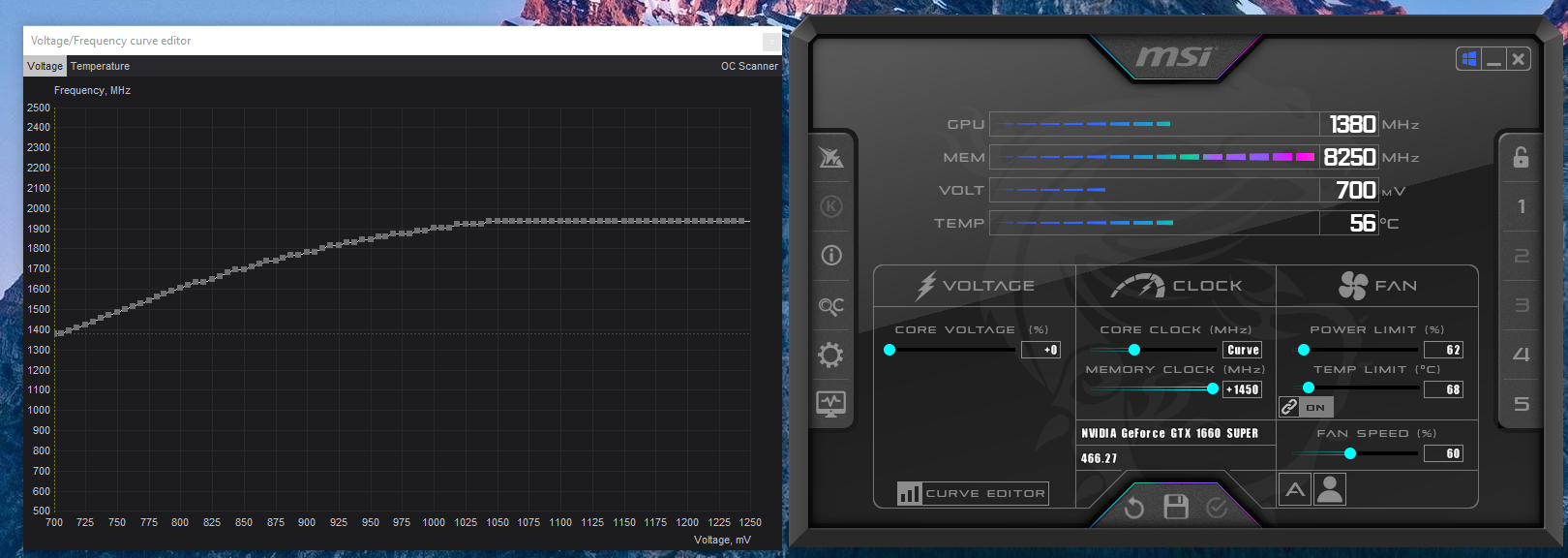Adjust the Temp Limit slider handle
This screenshot has height=558, width=1568.
tap(1309, 387)
